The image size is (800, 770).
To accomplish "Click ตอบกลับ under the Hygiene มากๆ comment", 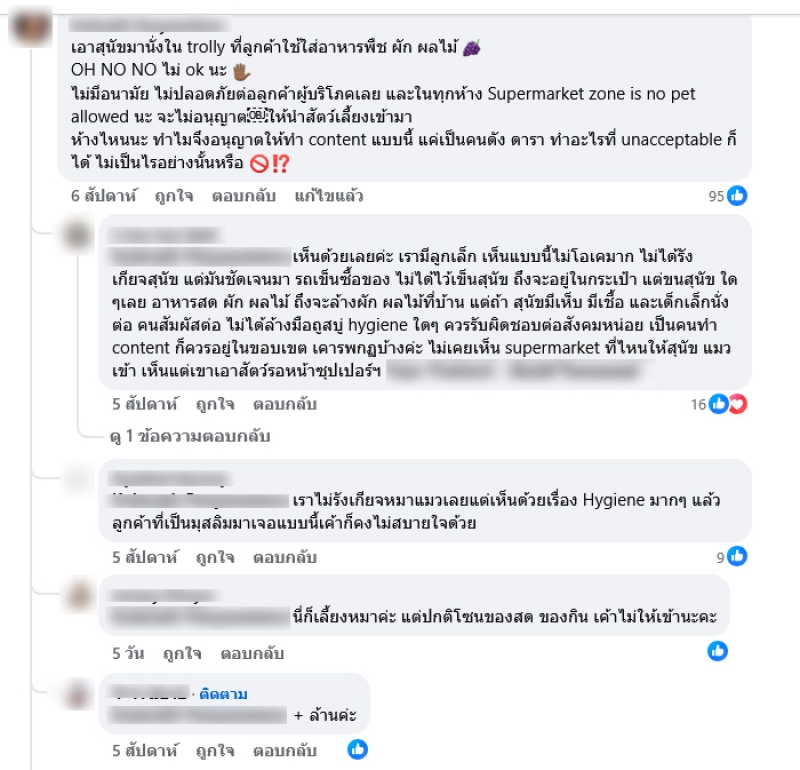I will coord(285,557).
